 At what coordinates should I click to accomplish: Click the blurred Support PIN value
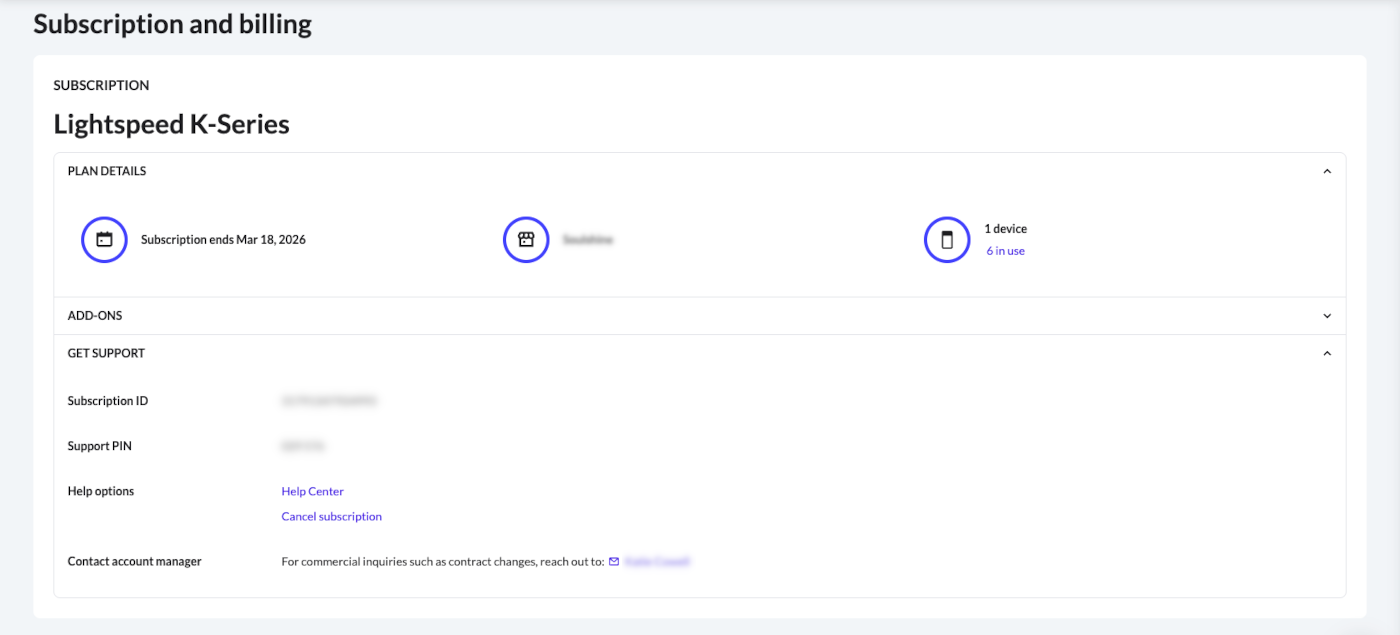(303, 446)
